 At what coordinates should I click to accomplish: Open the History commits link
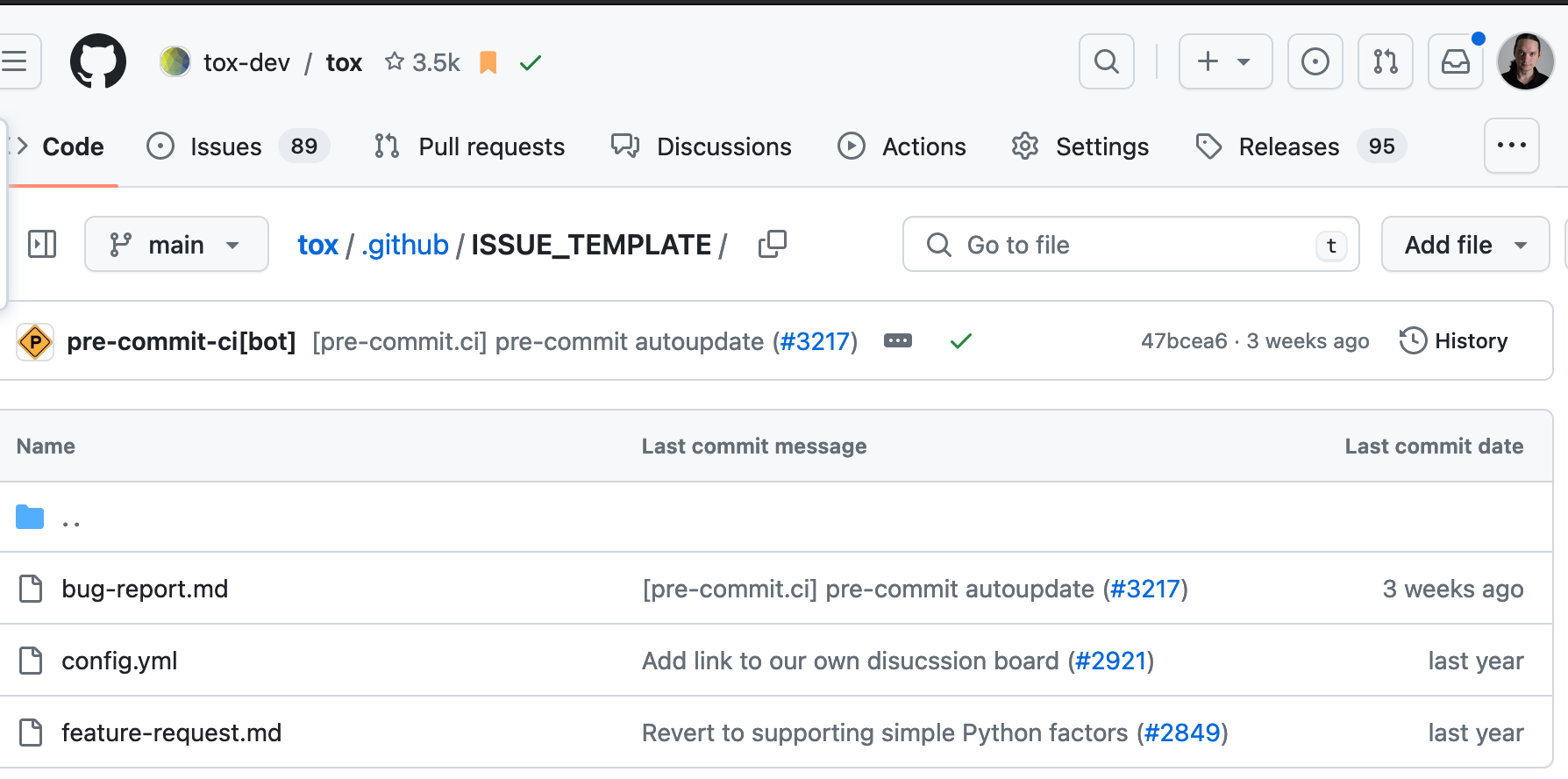coord(1454,340)
